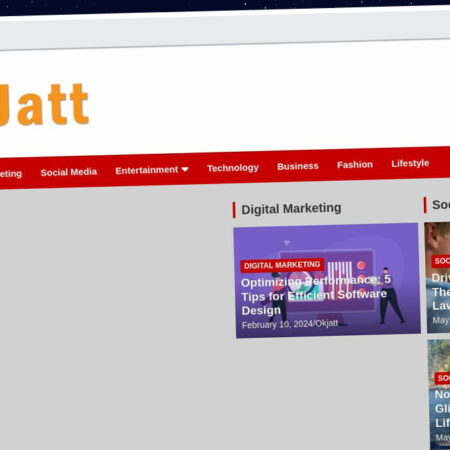Open the Lifestyle category
450x450 pixels.
[410, 163]
